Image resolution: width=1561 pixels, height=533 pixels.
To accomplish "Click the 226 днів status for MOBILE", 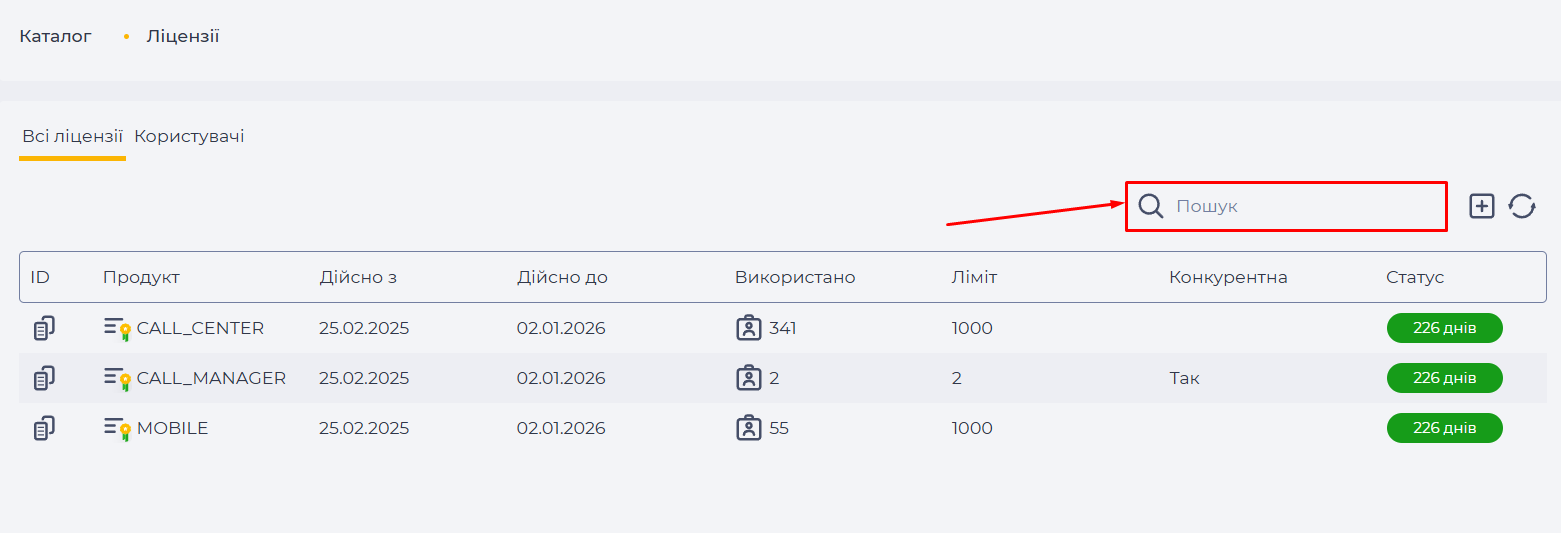I will [x=1444, y=428].
